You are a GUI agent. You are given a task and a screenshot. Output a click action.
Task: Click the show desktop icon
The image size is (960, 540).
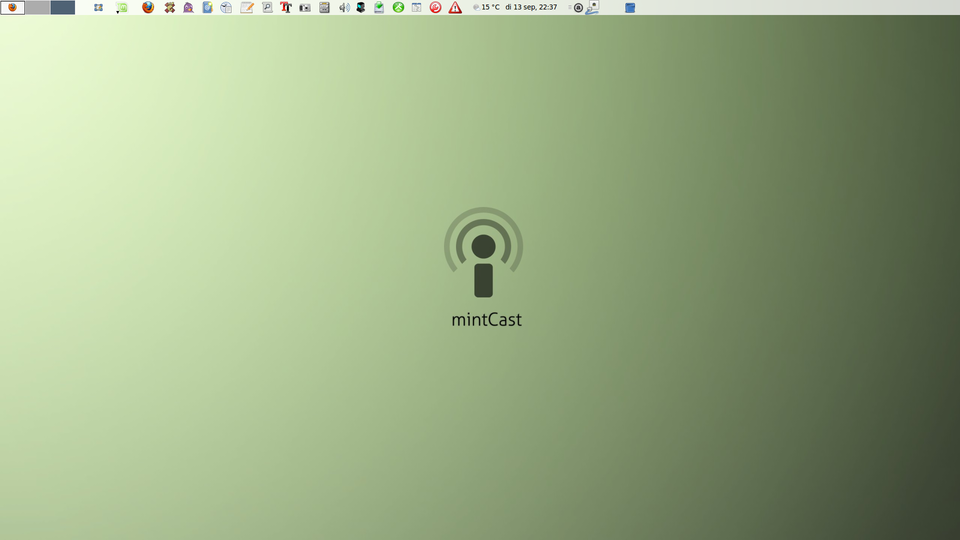coord(98,7)
